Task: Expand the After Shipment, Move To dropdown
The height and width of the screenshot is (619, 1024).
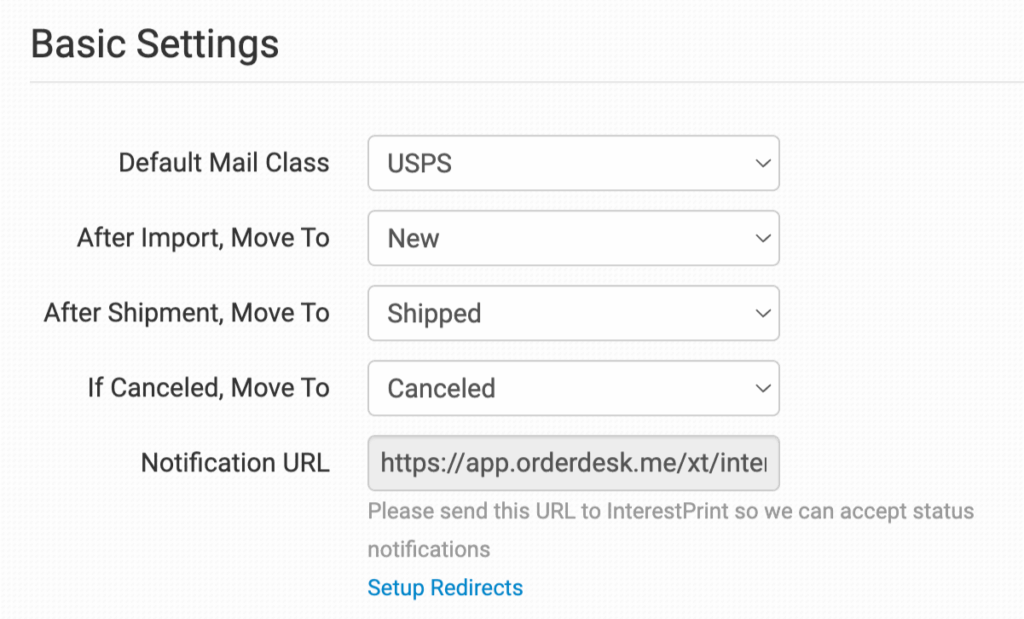Action: tap(572, 313)
